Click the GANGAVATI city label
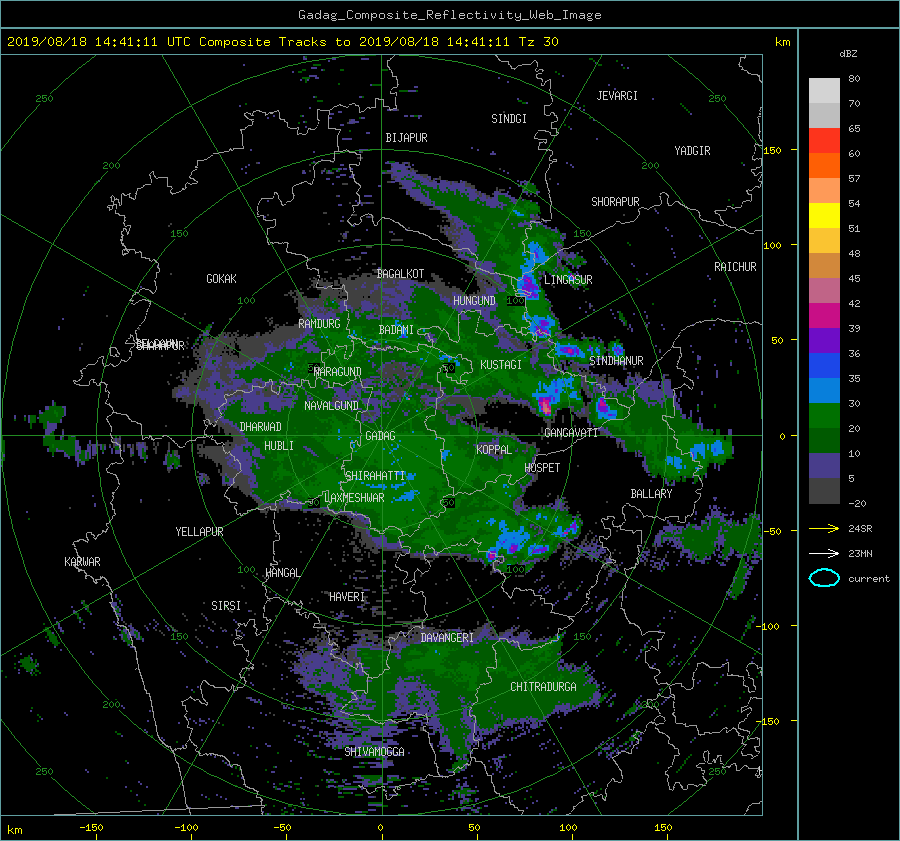 (571, 432)
